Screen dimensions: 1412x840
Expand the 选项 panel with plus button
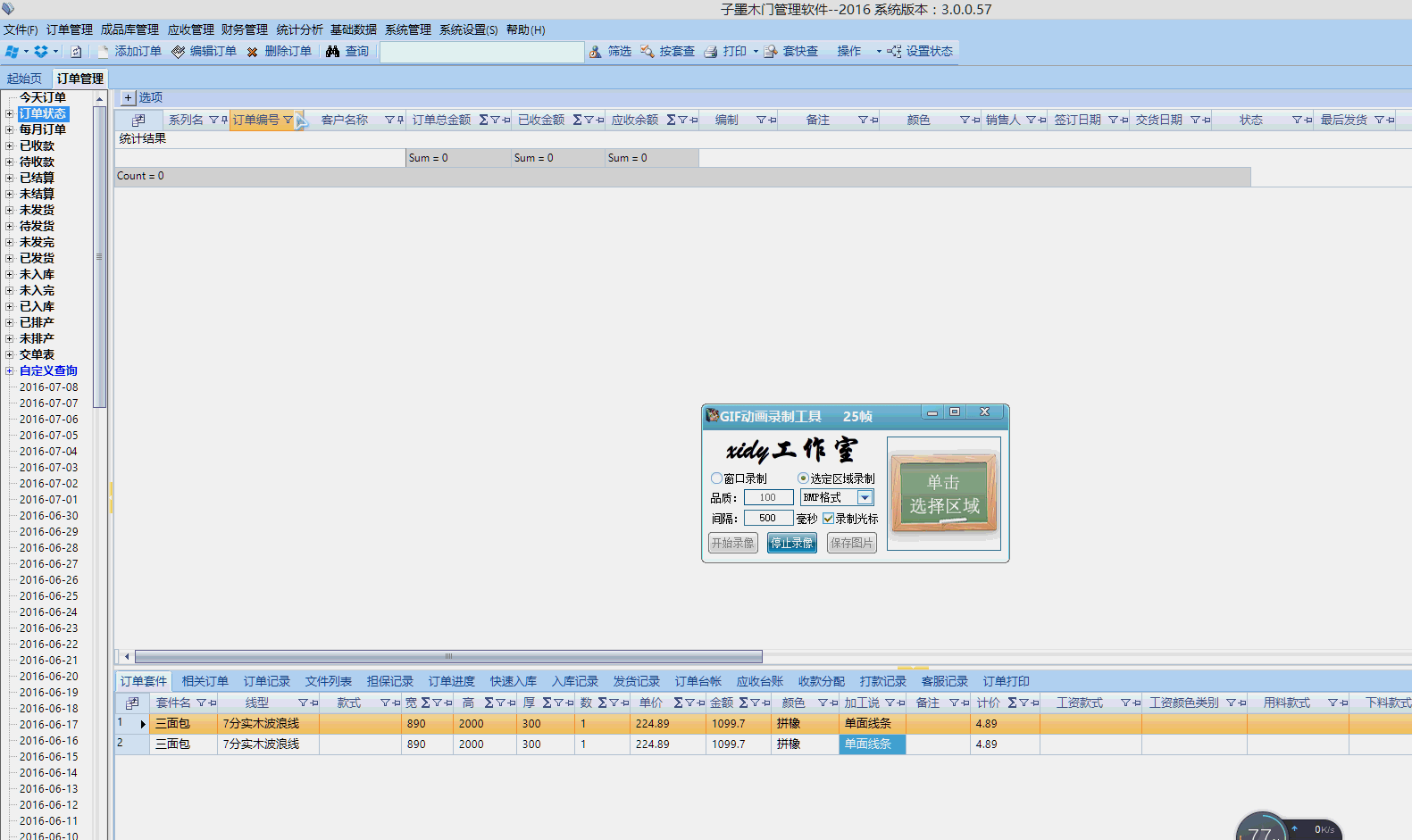pos(128,97)
